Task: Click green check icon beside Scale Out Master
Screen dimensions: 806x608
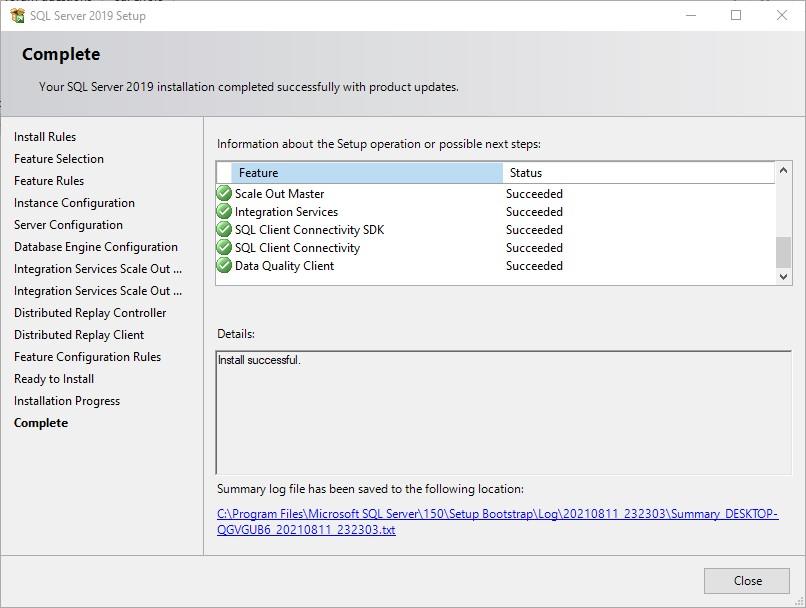Action: point(224,194)
